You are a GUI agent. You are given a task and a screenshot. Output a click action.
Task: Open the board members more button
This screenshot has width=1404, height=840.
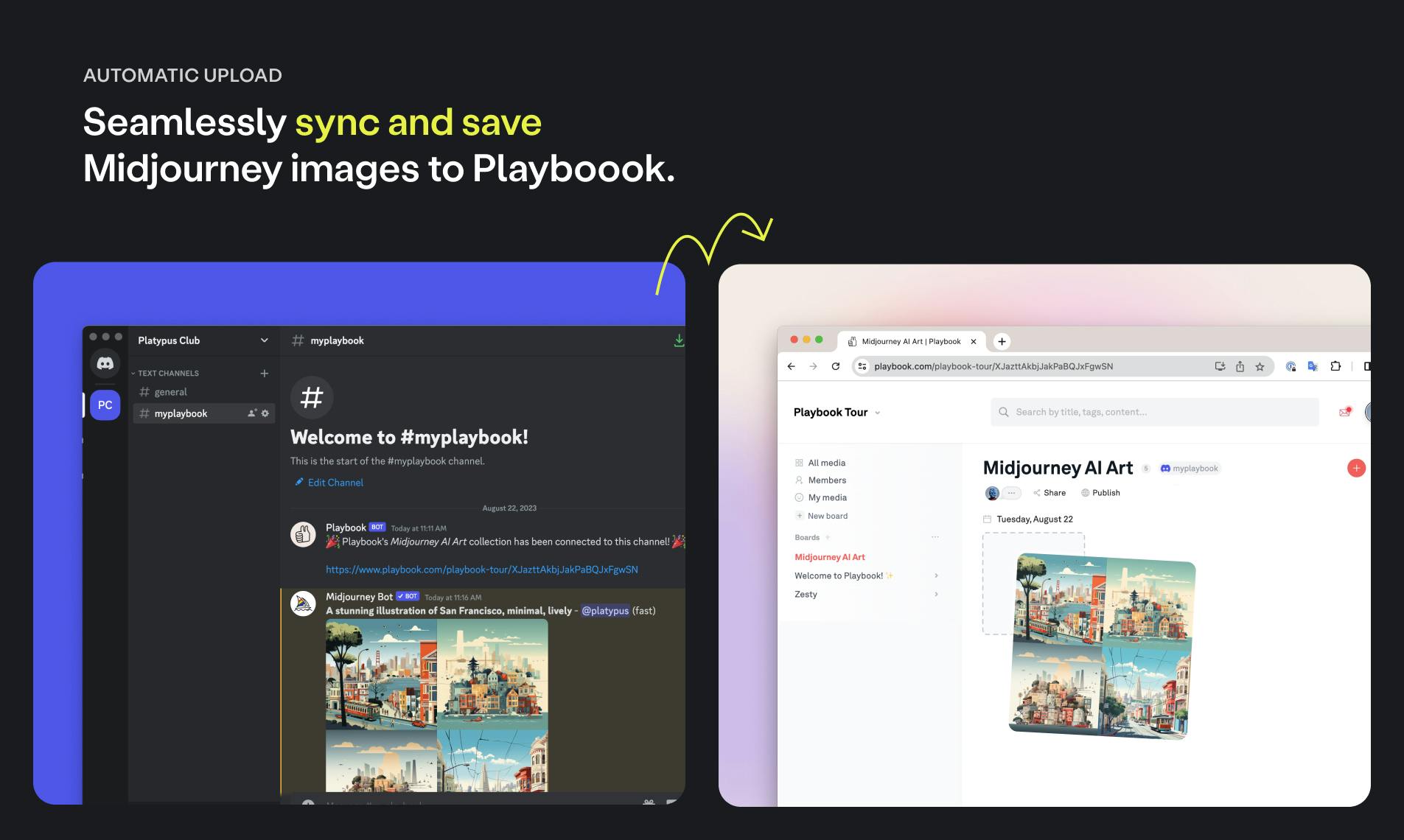1012,493
